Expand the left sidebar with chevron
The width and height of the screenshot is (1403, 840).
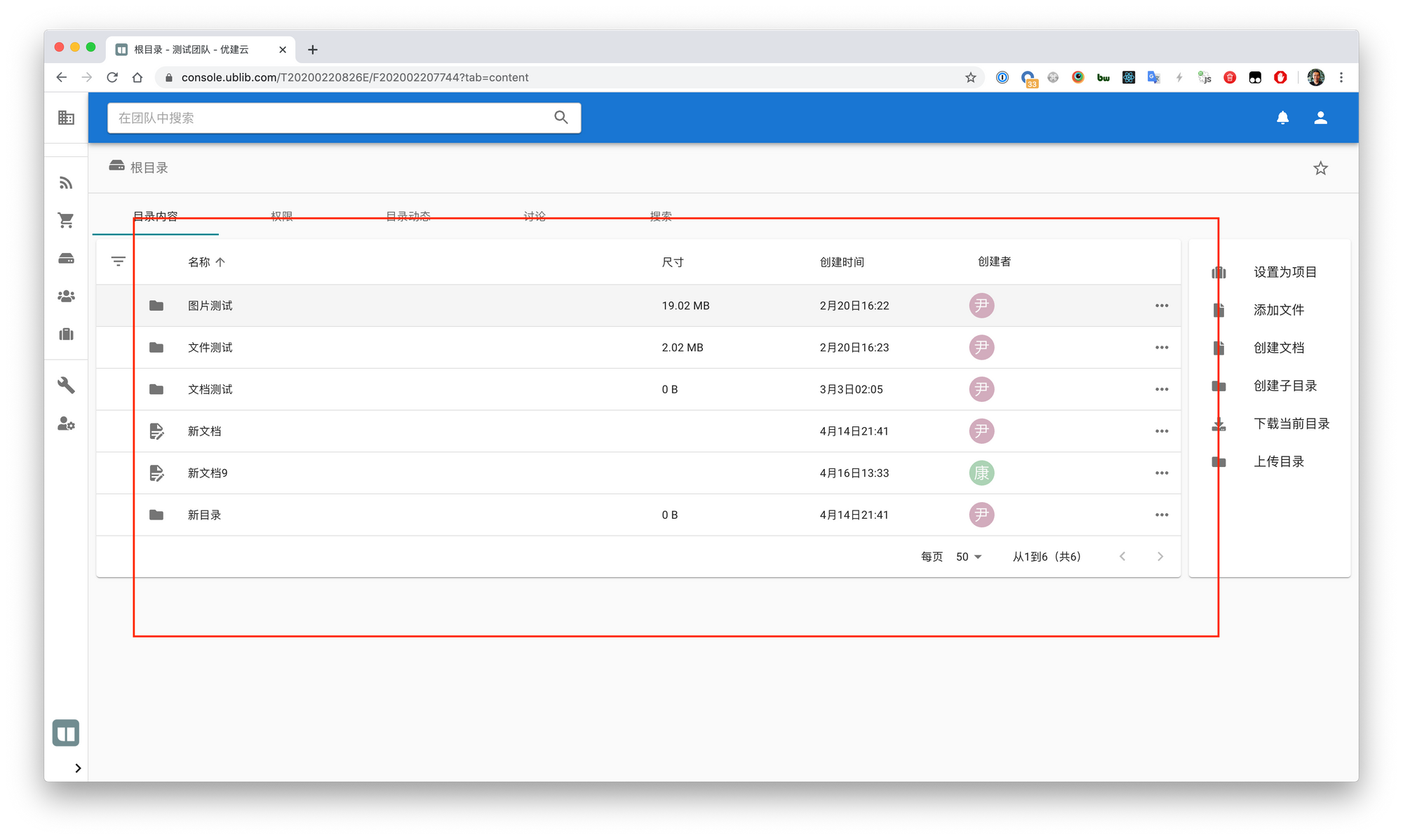pyautogui.click(x=78, y=768)
